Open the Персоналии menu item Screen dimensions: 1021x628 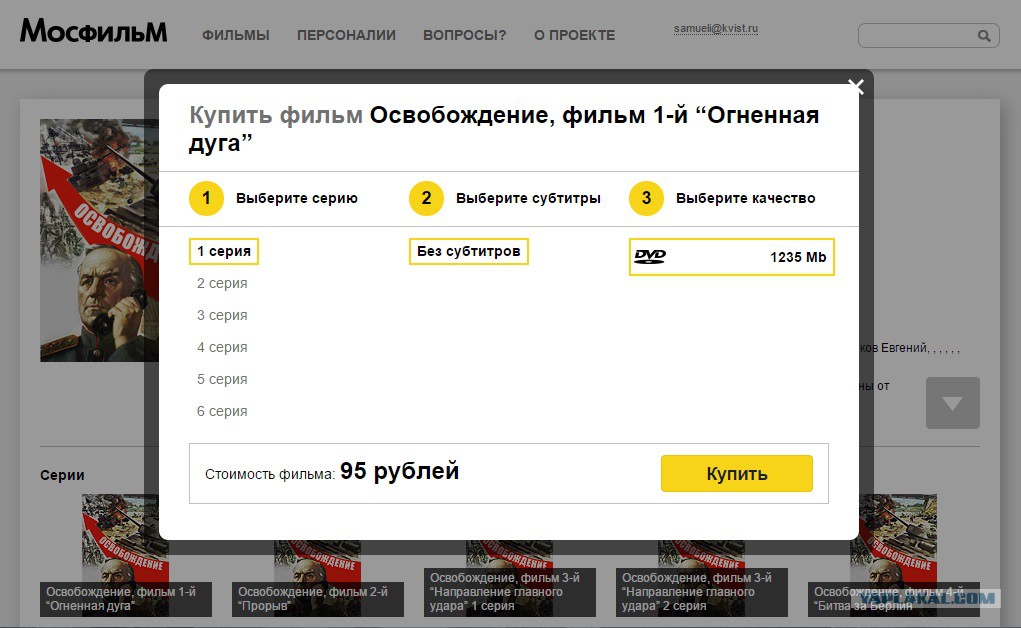pyautogui.click(x=346, y=36)
